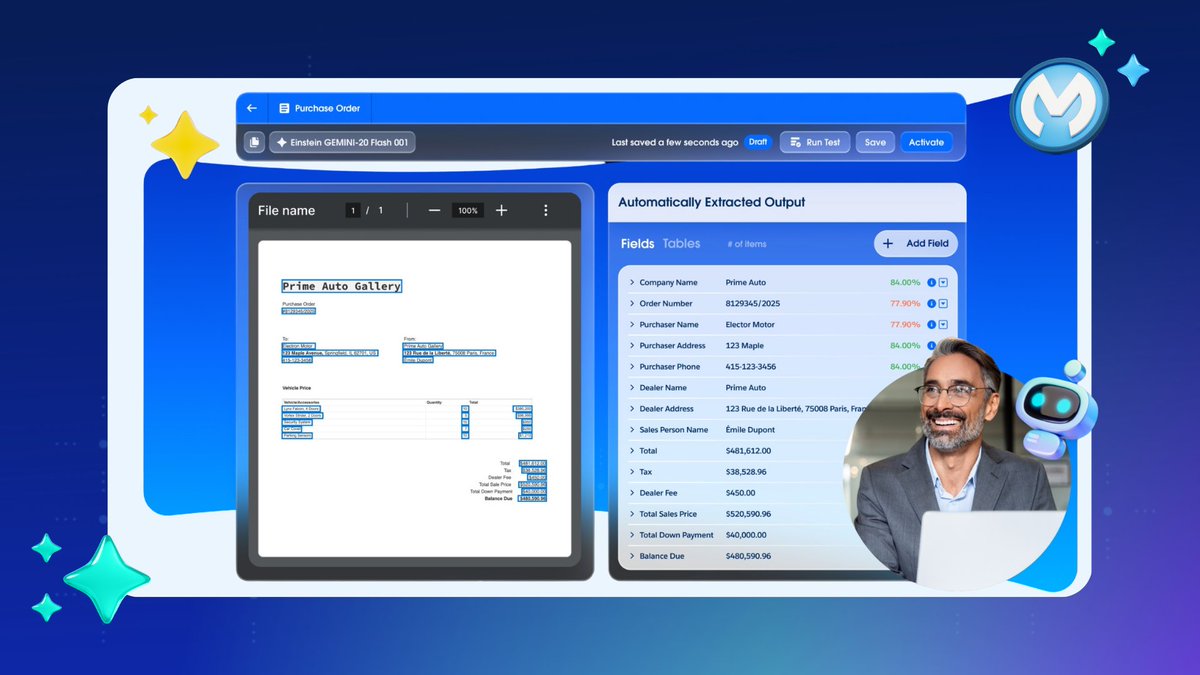Click the info icon on Order Number row
The image size is (1200, 675).
(931, 303)
